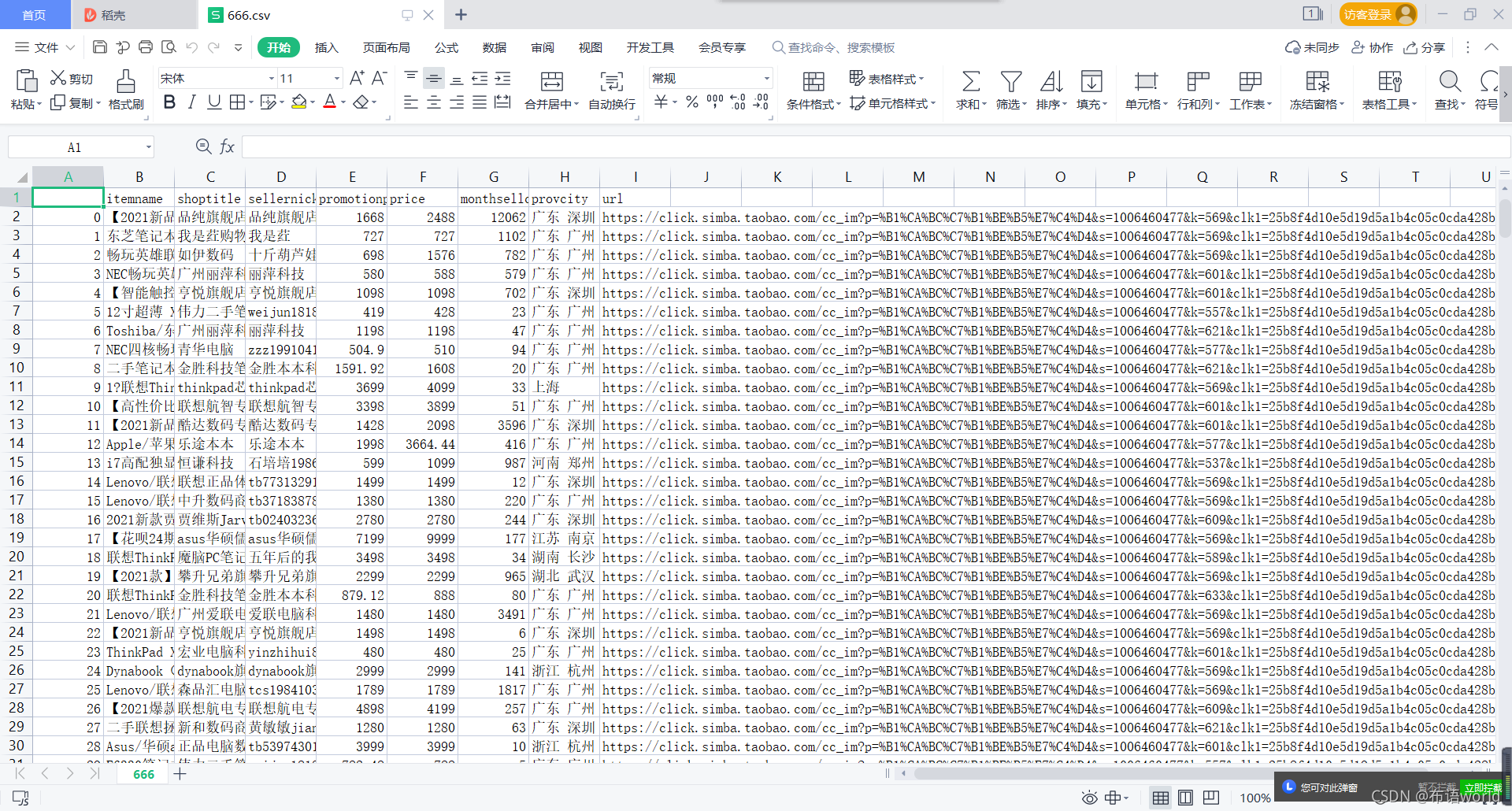Open the 数据 ribbon tab
This screenshot has width=1512, height=811.
(x=495, y=47)
